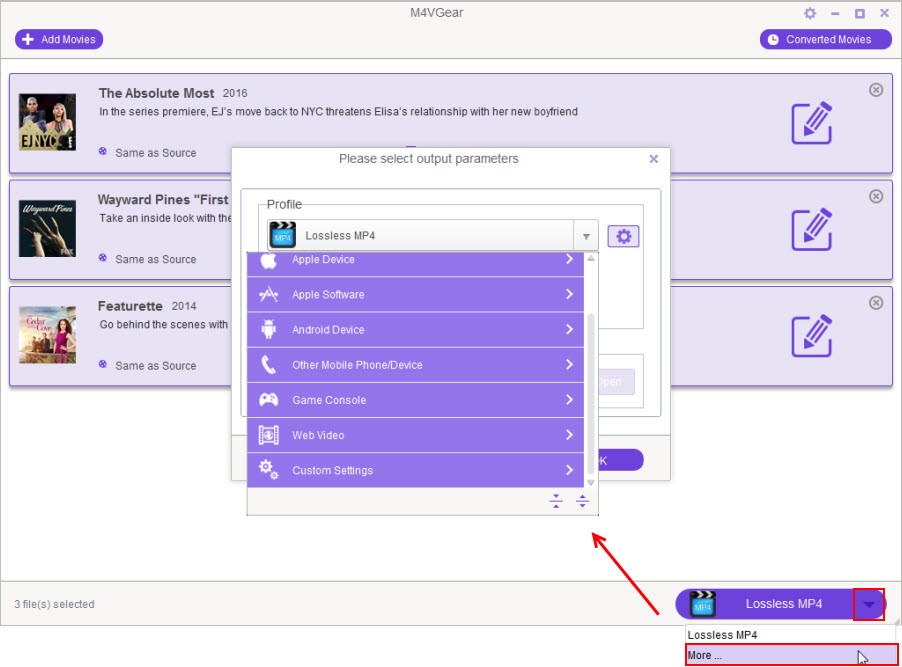Edit Wayward Pines movie info
902x667 pixels.
812,230
